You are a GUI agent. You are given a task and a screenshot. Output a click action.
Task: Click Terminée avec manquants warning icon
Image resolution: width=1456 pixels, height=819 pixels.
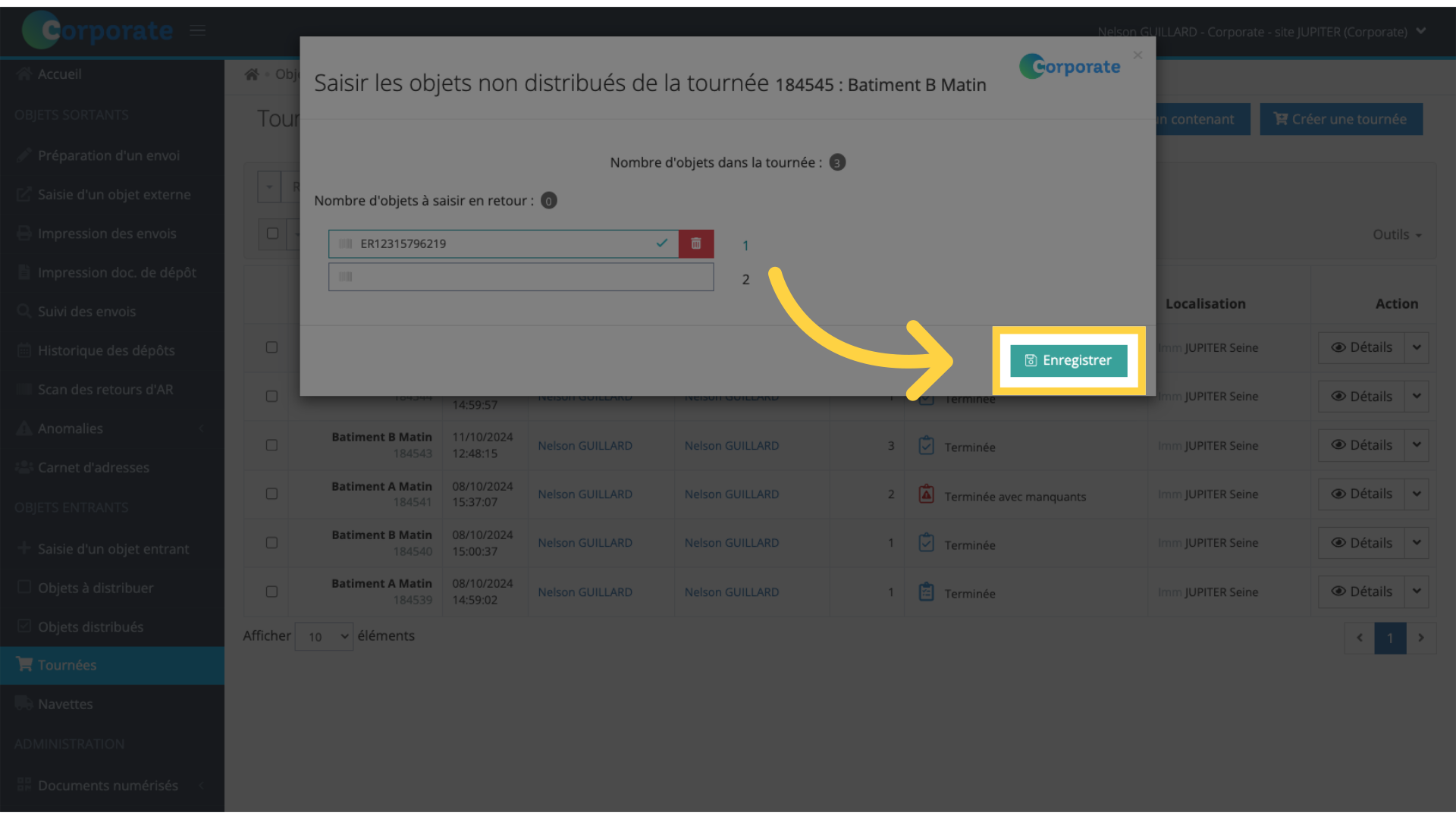[x=926, y=494]
